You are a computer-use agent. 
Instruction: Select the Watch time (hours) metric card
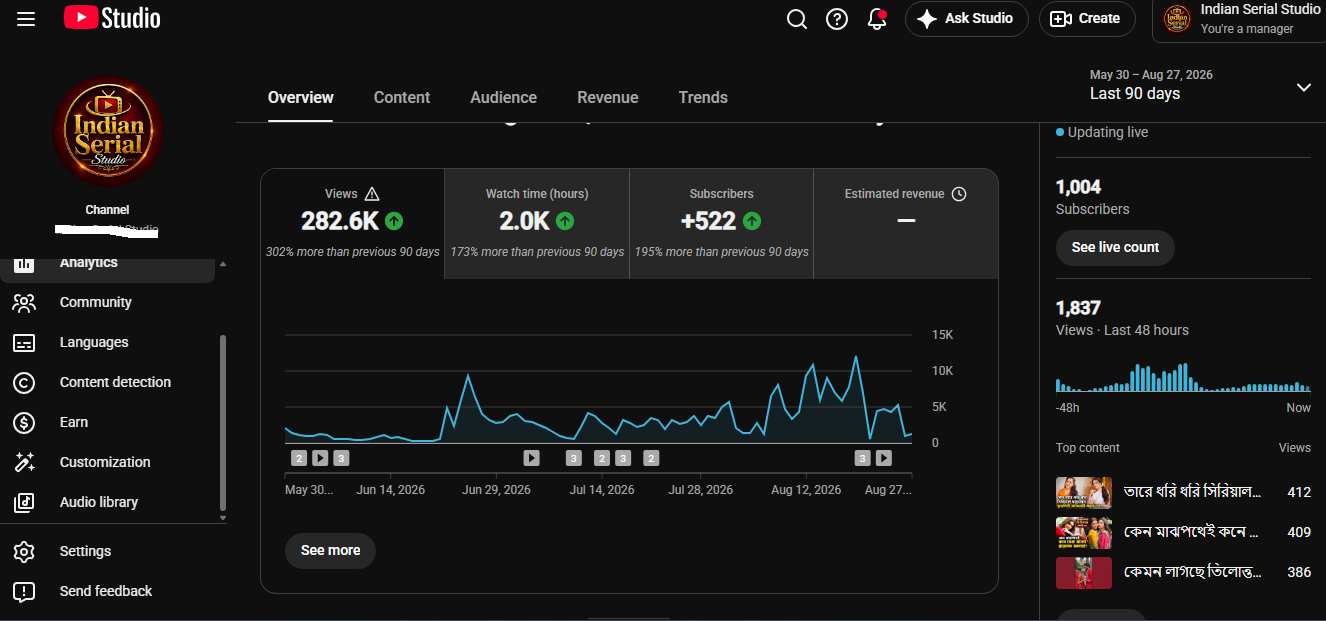click(x=537, y=224)
